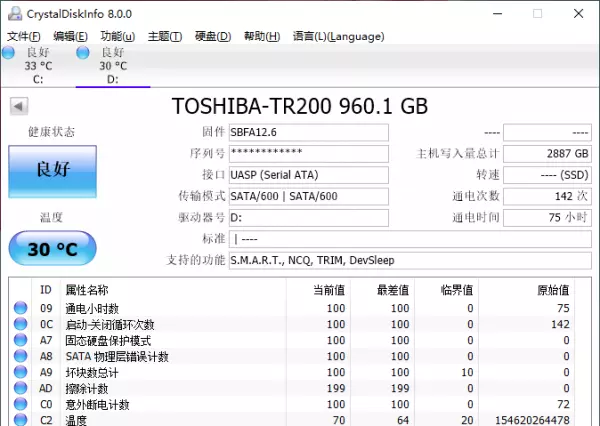Screen dimensions: 600x426
Task: Click the disk title TOSHIBA-TR200 960.1 GB
Action: [x=300, y=106]
